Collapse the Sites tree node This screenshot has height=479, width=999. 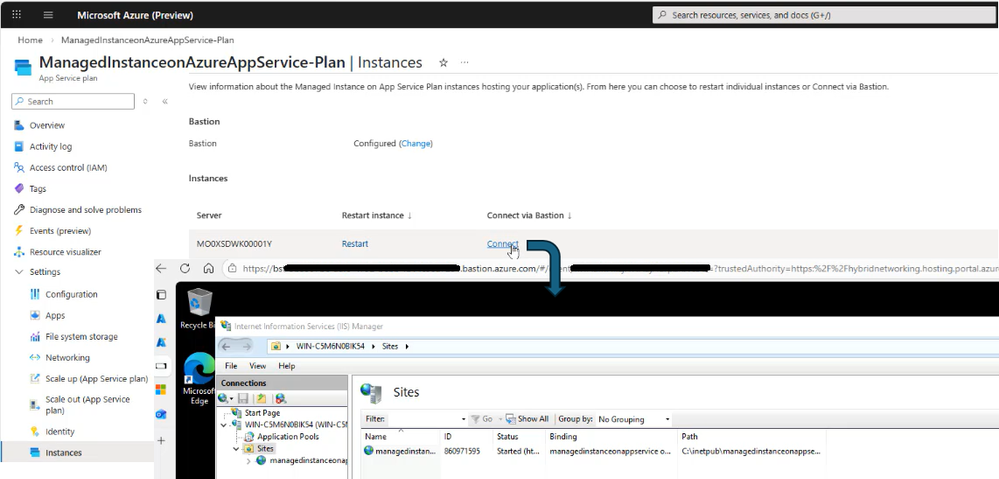(236, 448)
